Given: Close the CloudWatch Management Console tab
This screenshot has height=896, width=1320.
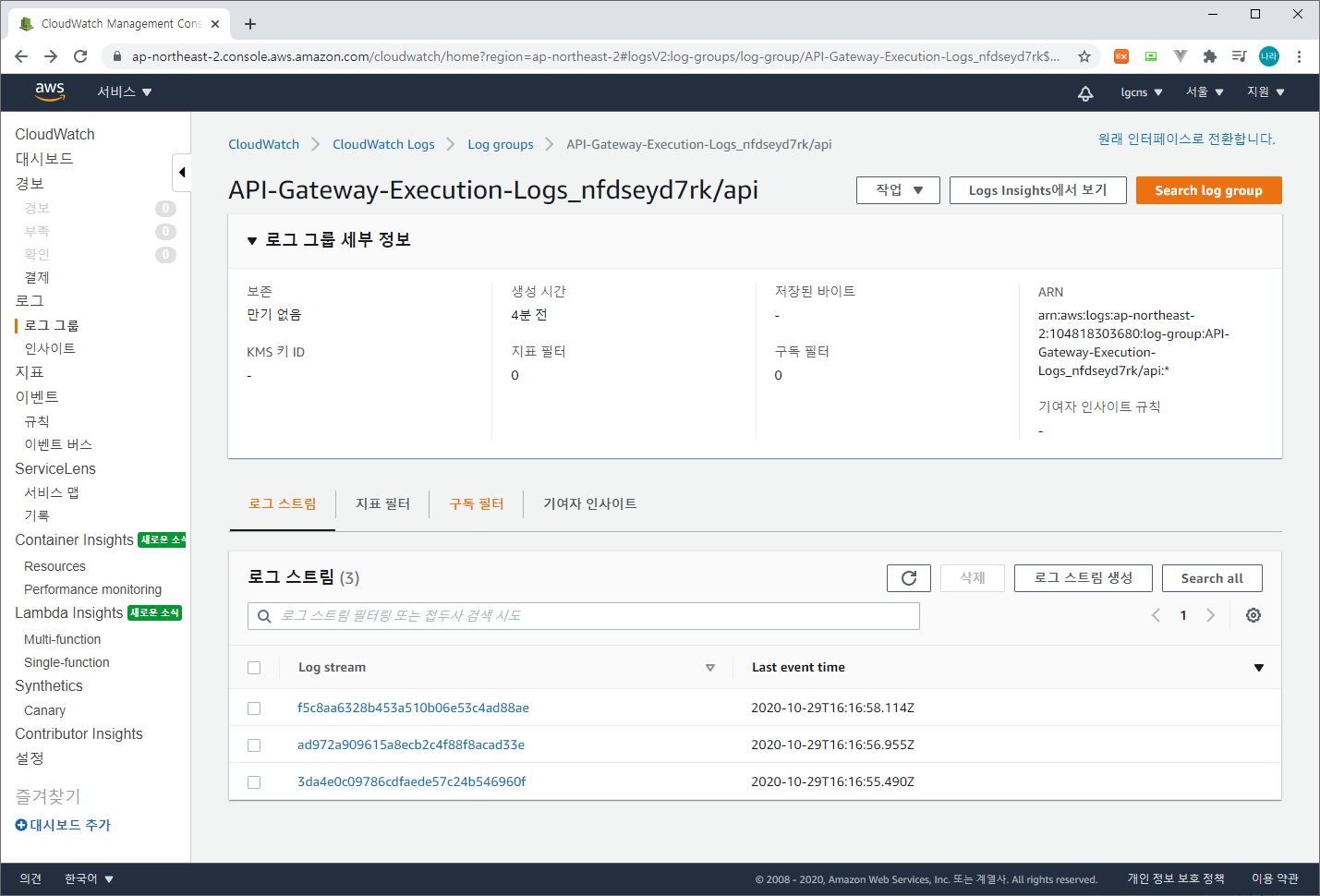Looking at the screenshot, I should click(215, 24).
